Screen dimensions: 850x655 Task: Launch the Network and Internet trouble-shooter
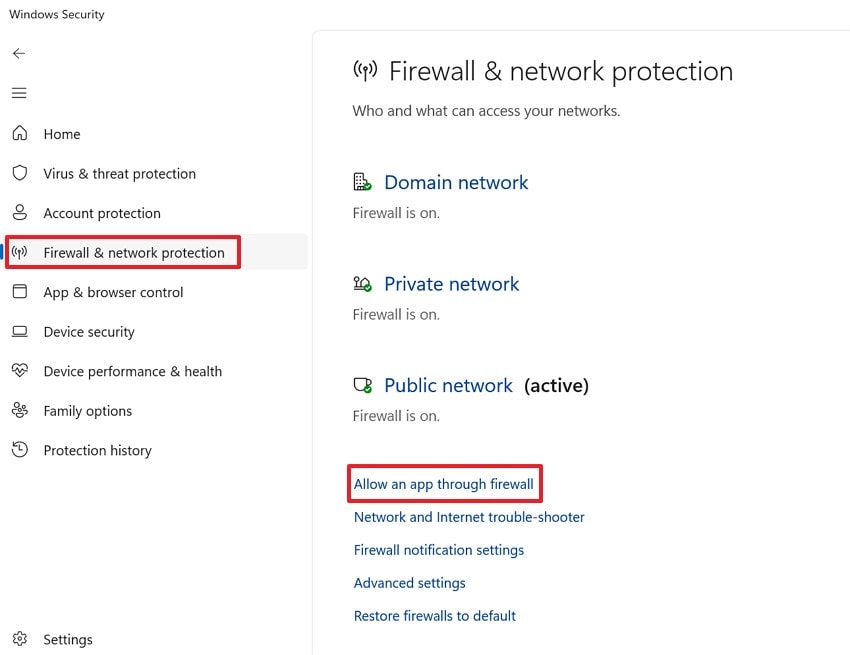click(469, 517)
